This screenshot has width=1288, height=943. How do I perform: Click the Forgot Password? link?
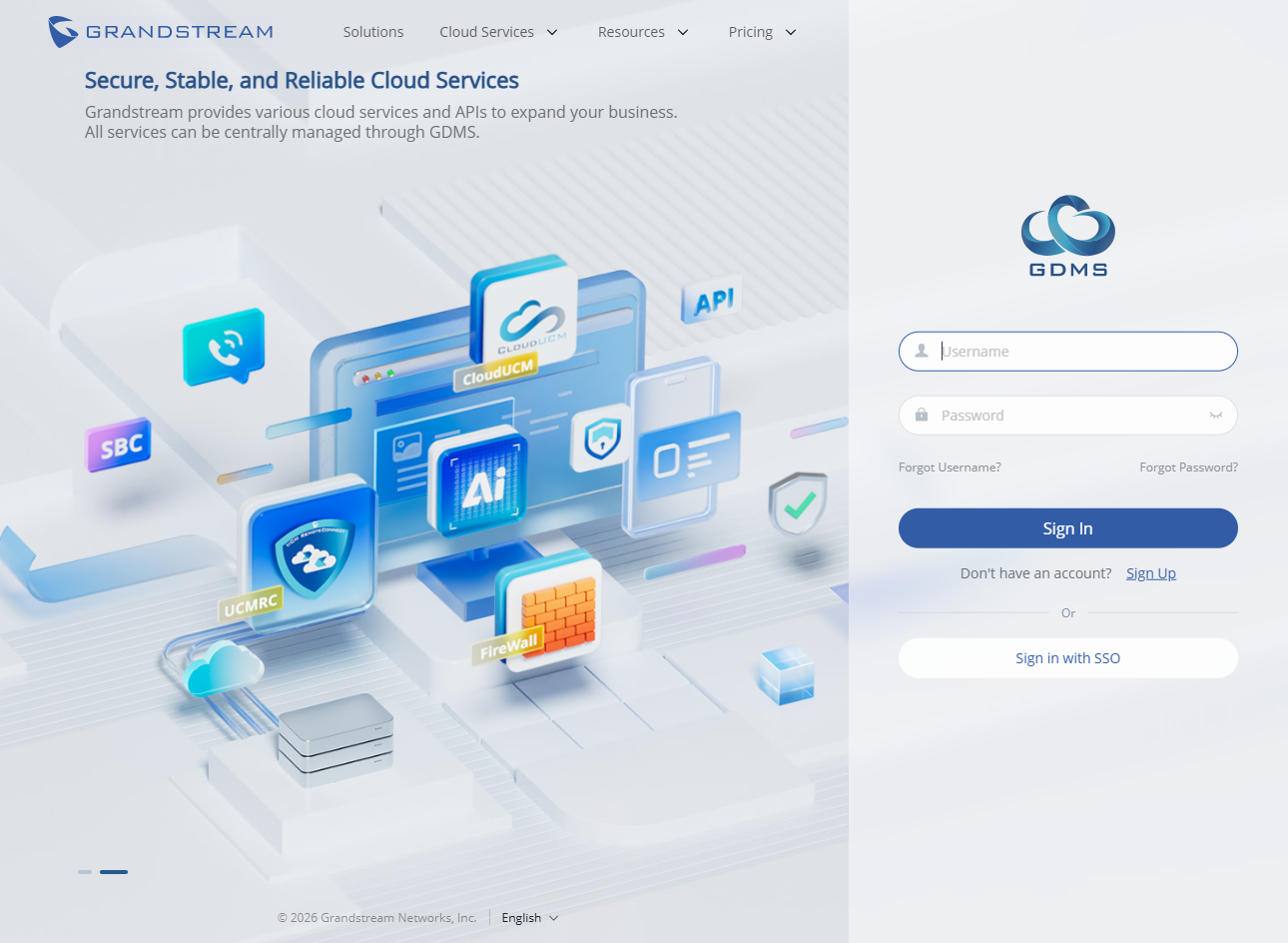click(x=1188, y=468)
